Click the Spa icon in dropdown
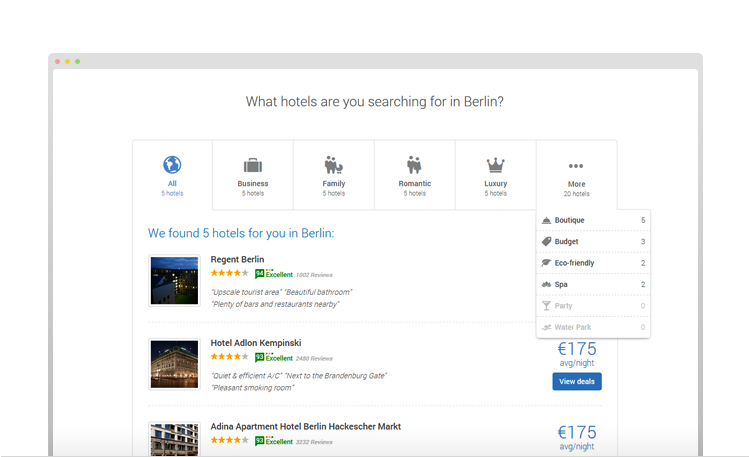Screen dimensions: 750x457 [546, 284]
